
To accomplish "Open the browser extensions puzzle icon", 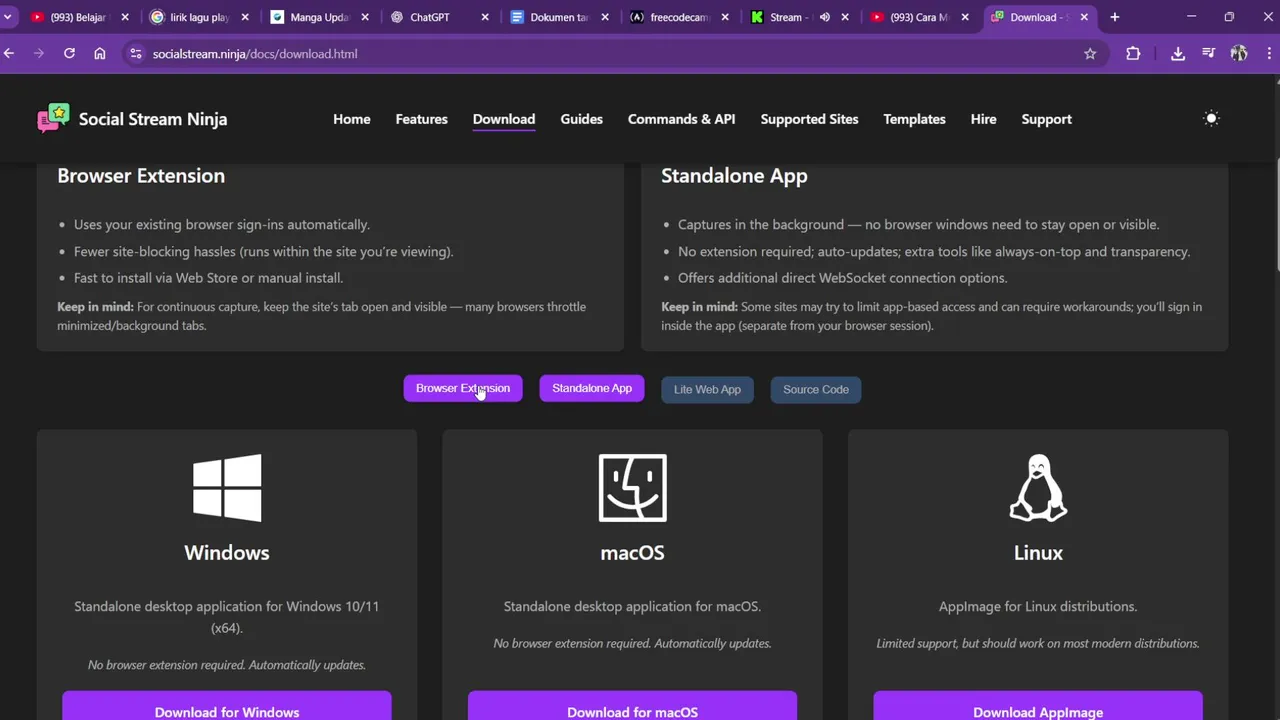I will [1133, 54].
